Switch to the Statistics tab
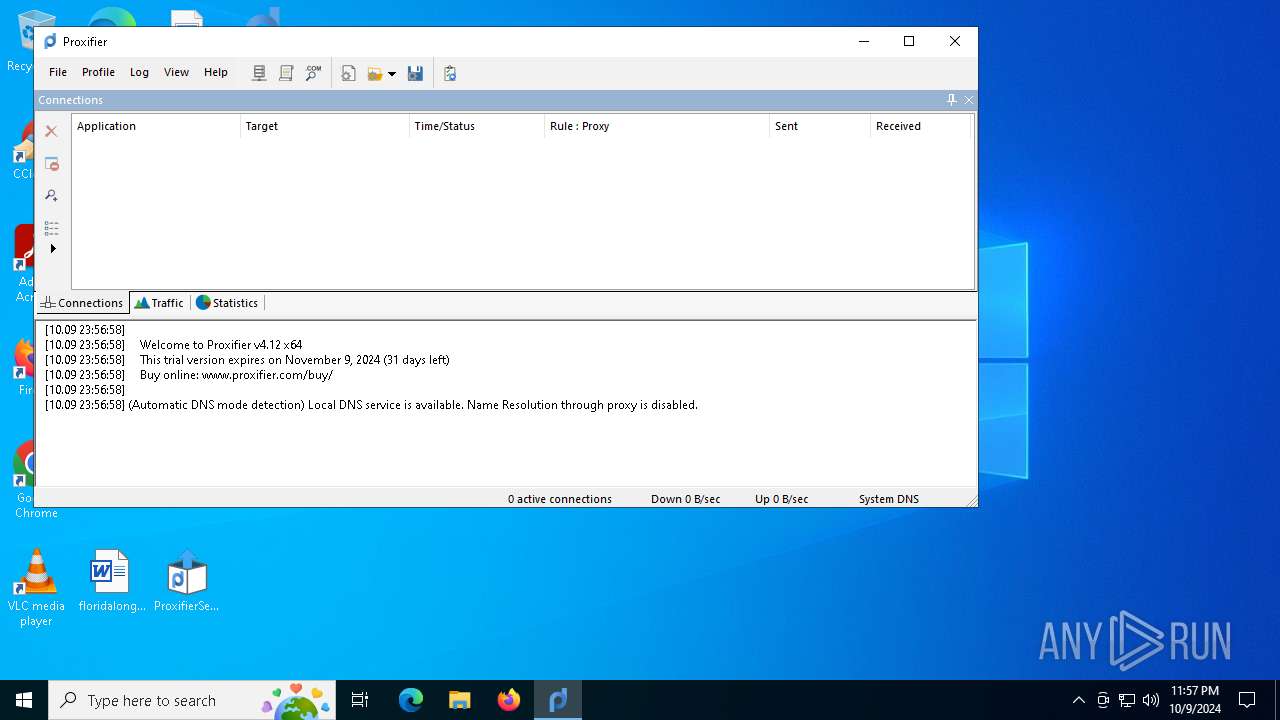1280x720 pixels. 228,303
